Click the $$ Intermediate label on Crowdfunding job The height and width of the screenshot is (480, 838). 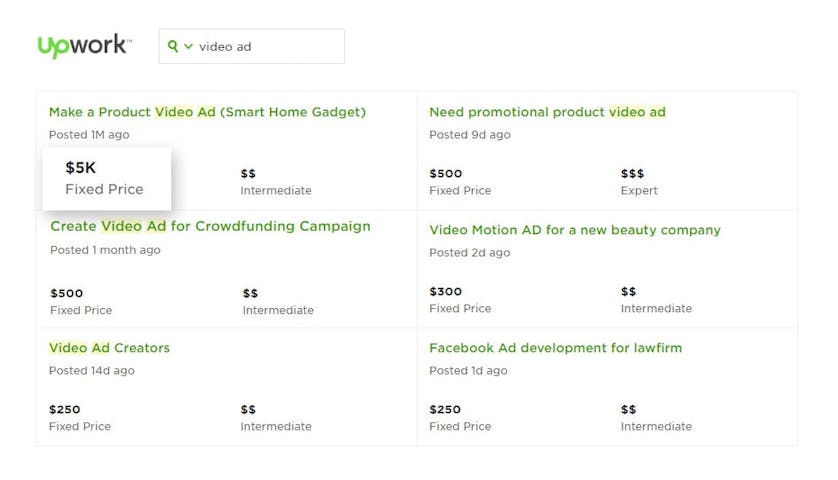pos(277,301)
